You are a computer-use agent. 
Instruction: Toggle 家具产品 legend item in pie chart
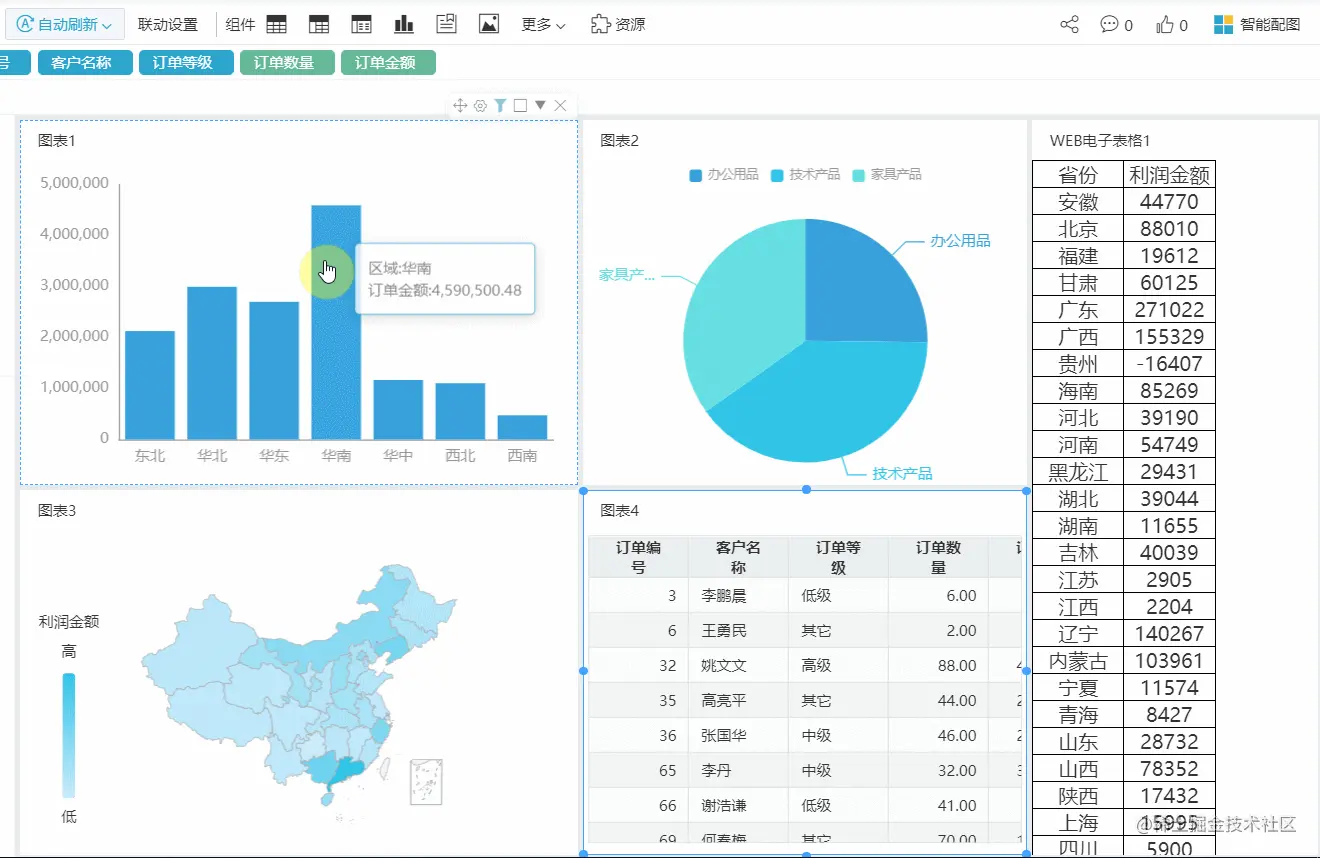coord(887,174)
